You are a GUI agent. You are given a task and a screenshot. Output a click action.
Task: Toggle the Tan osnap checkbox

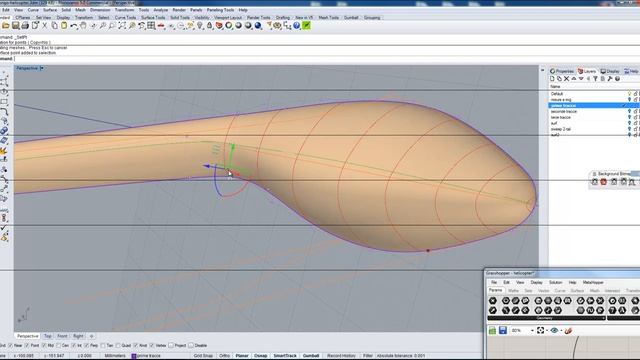(103, 345)
